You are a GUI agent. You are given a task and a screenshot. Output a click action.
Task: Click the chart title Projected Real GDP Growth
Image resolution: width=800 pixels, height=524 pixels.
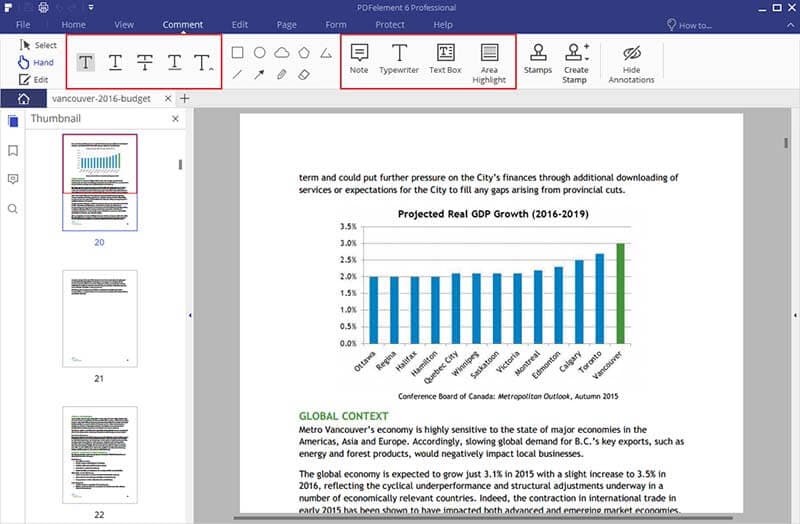click(493, 214)
